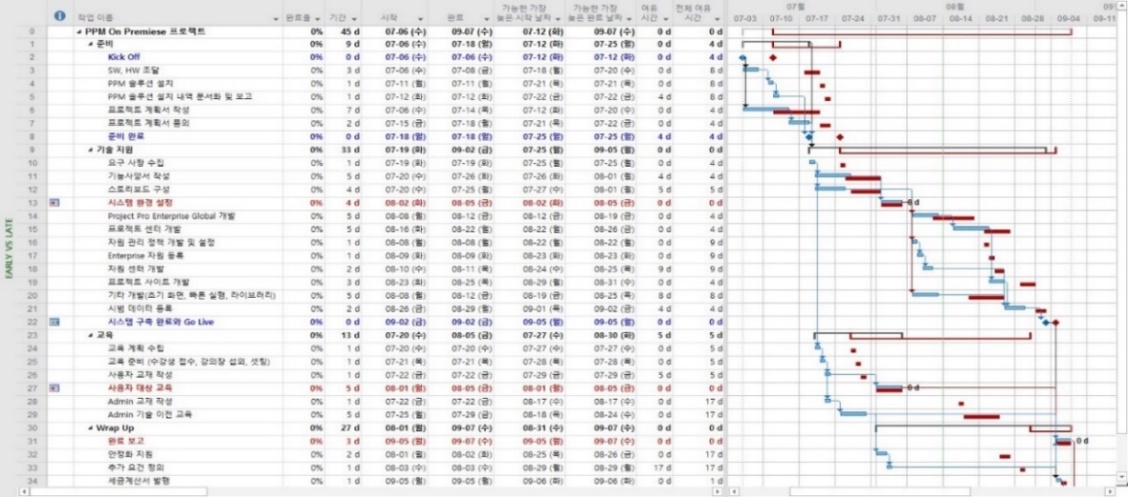Click the blue info indicators column header icon
The height and width of the screenshot is (497, 1128).
(x=59, y=16)
